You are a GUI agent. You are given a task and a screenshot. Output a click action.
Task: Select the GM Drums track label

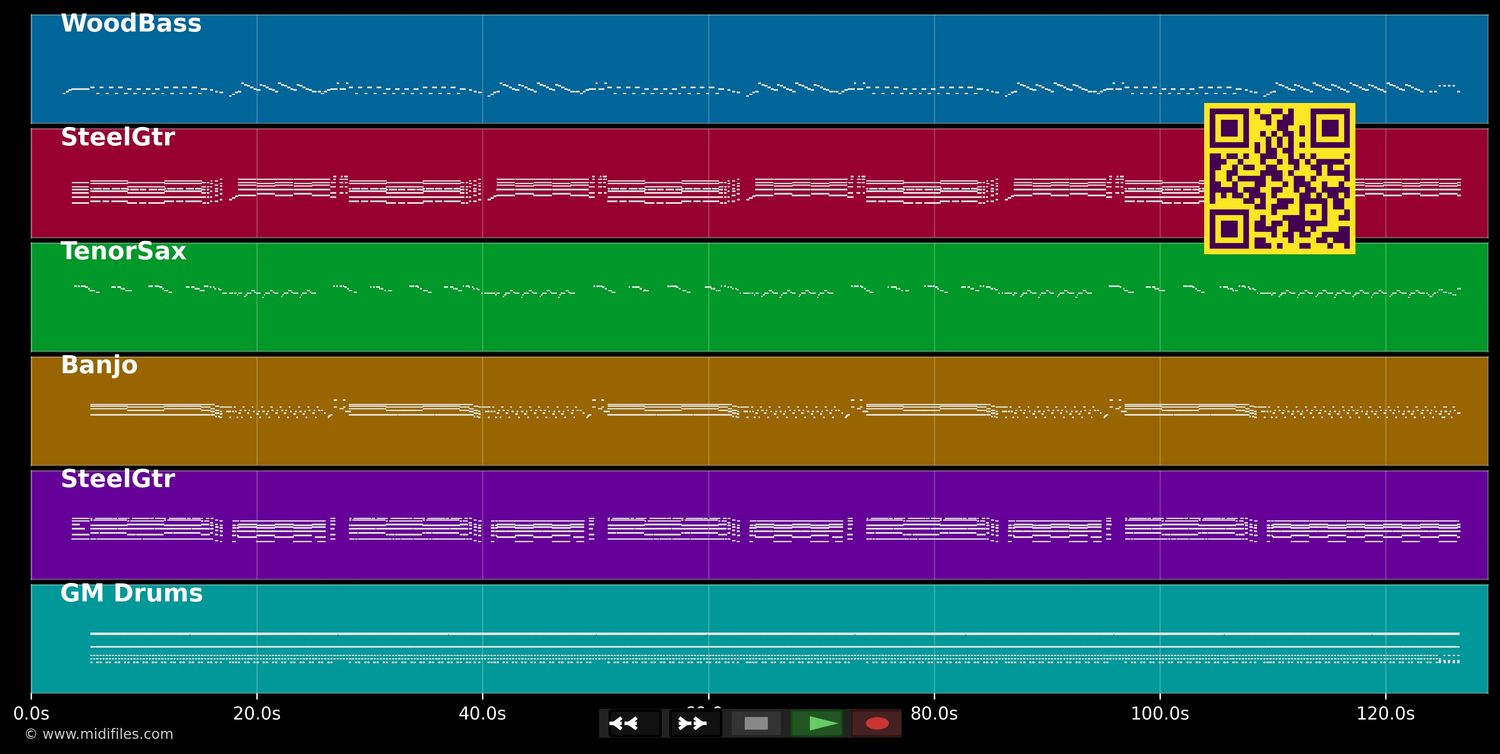click(131, 594)
